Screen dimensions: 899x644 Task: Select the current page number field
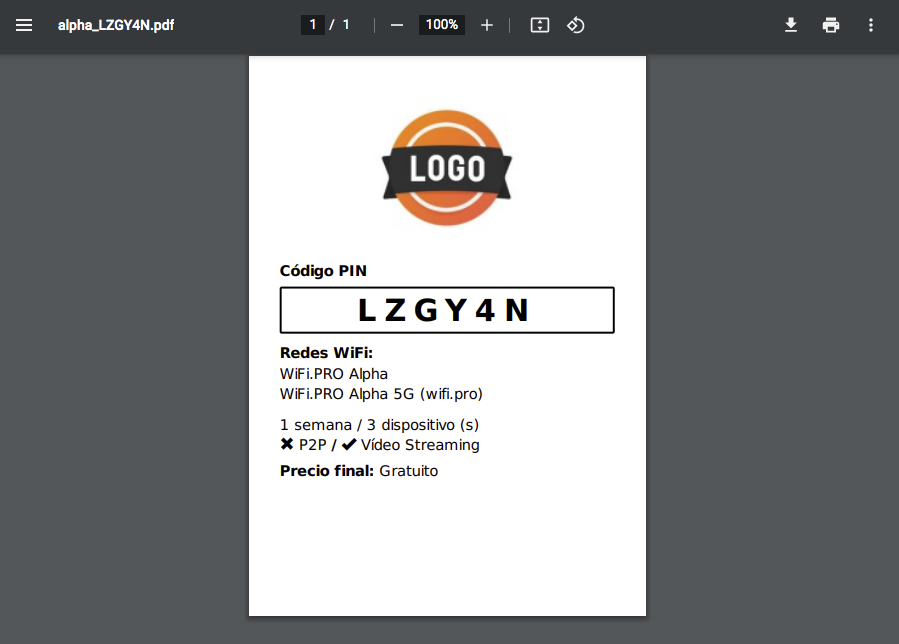313,25
